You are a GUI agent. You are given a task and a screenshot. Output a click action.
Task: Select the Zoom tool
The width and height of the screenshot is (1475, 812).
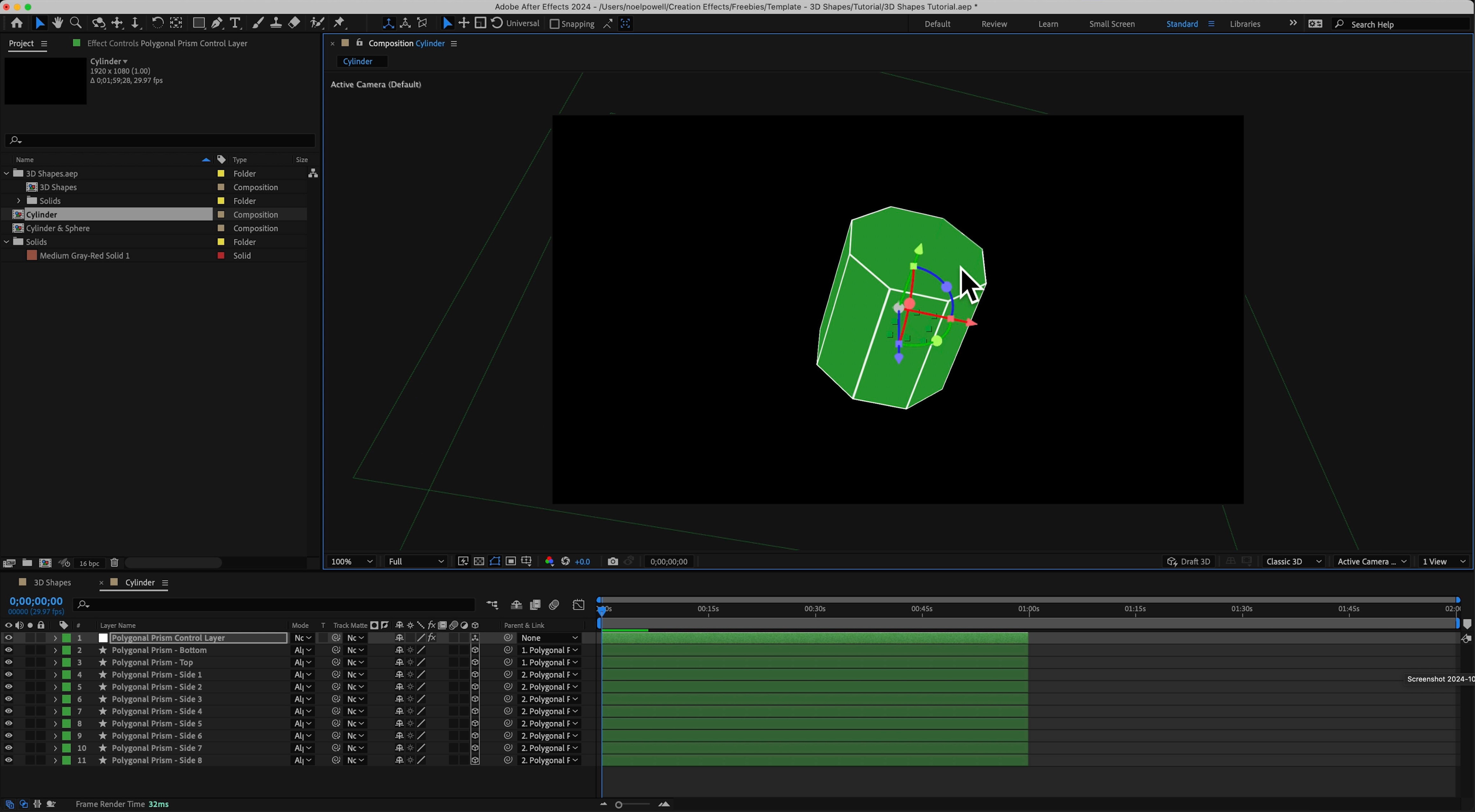pos(75,23)
